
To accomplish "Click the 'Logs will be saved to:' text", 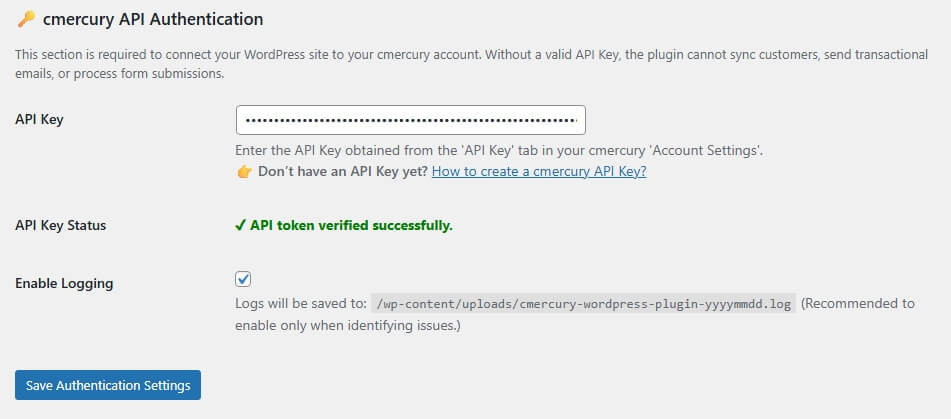I will click(300, 304).
